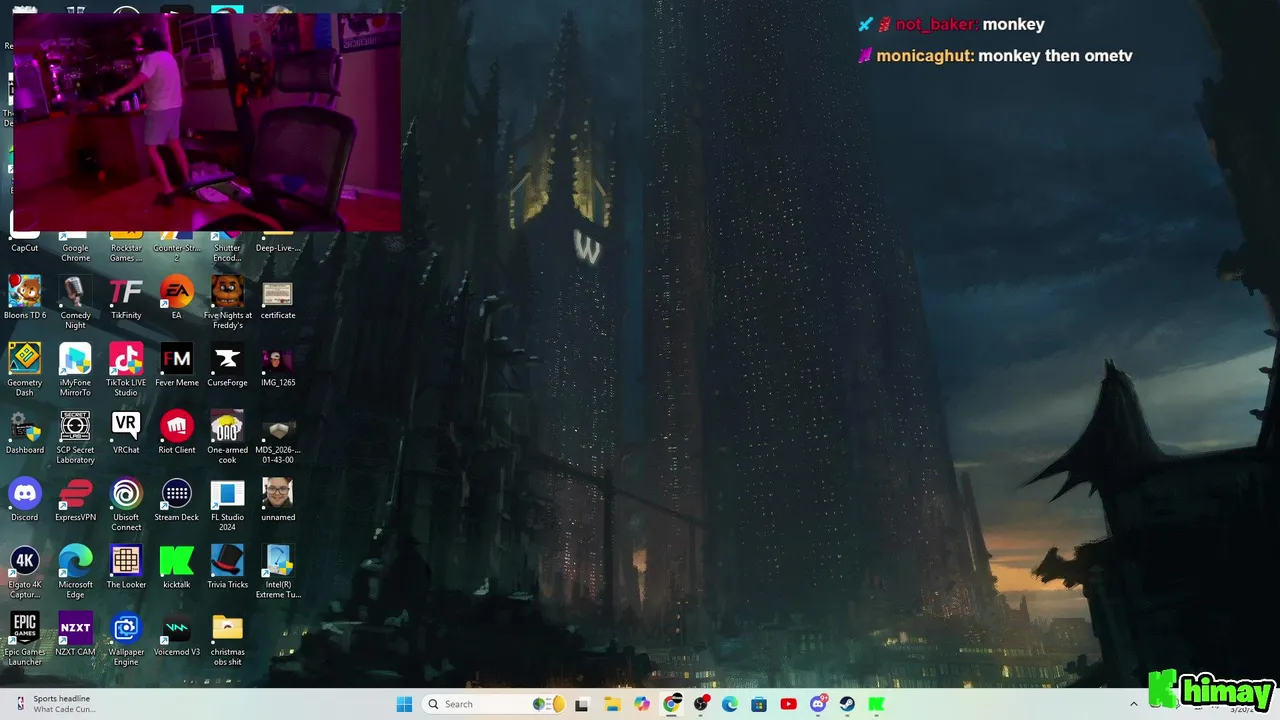Select the Intel Extreme Tuning icon

[x=277, y=571]
